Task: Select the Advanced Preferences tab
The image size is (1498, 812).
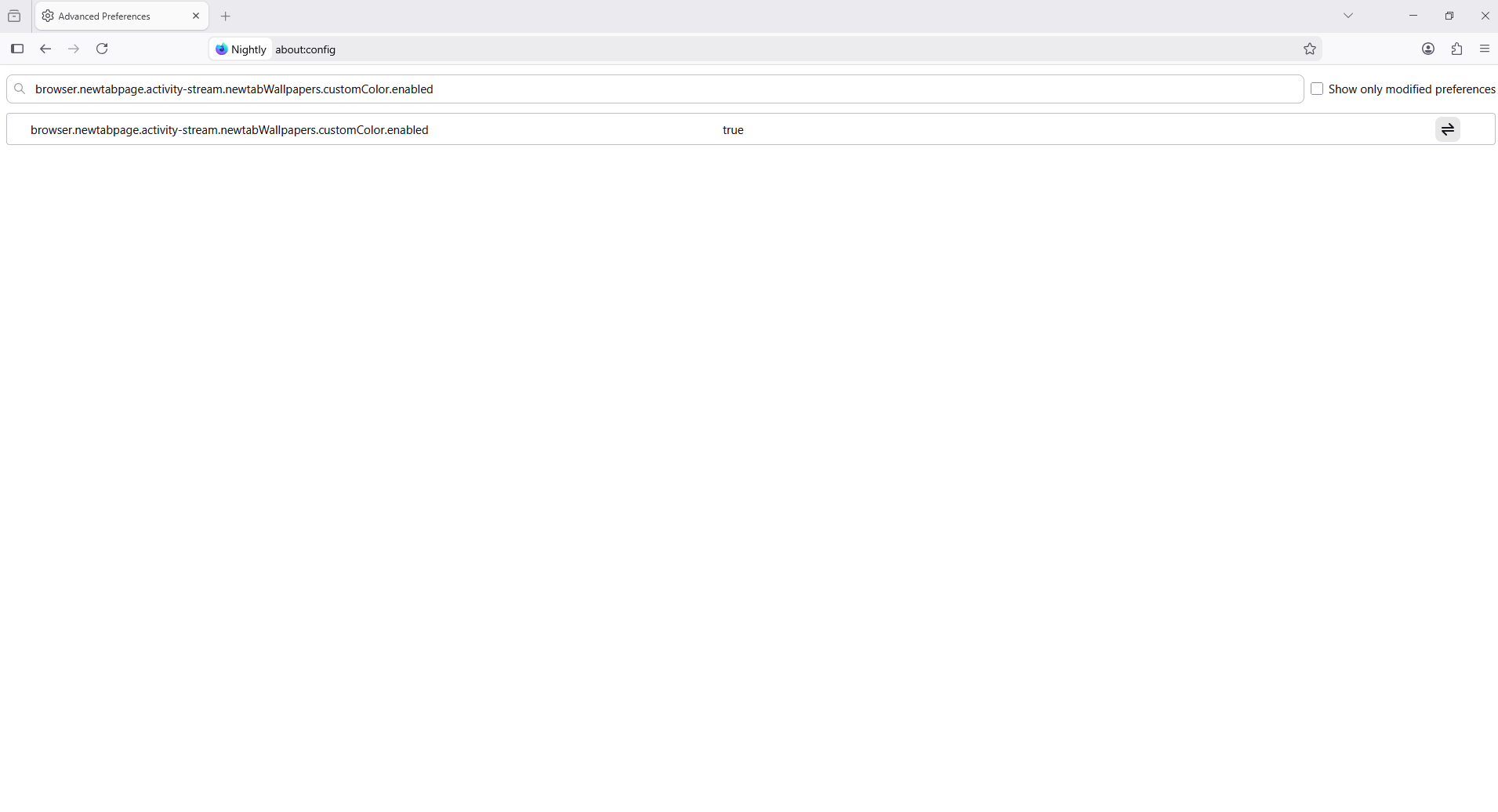Action: (x=122, y=16)
